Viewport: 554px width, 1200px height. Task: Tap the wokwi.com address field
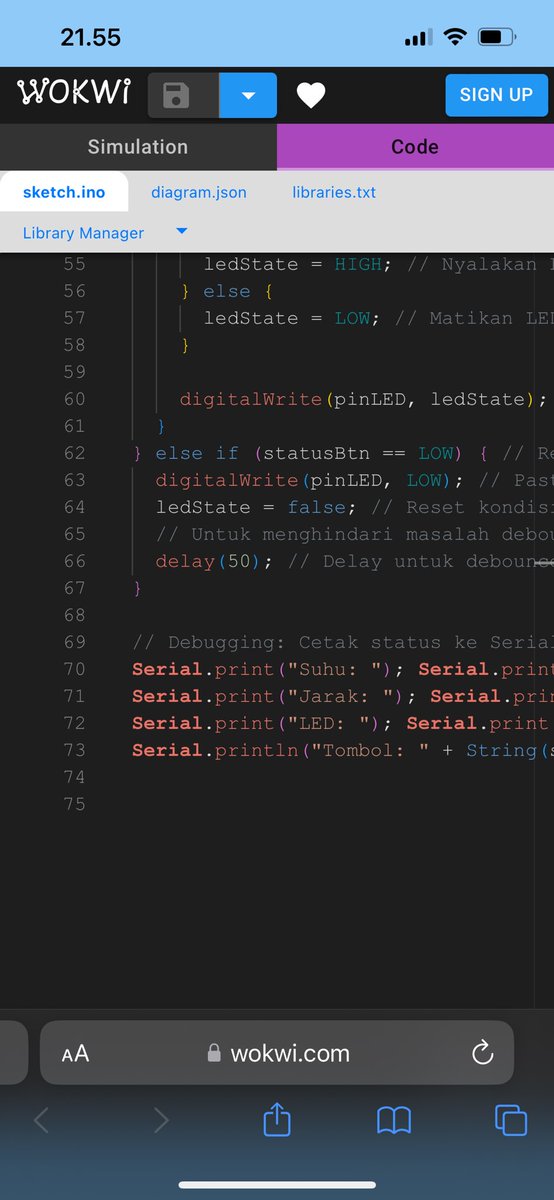(278, 1053)
